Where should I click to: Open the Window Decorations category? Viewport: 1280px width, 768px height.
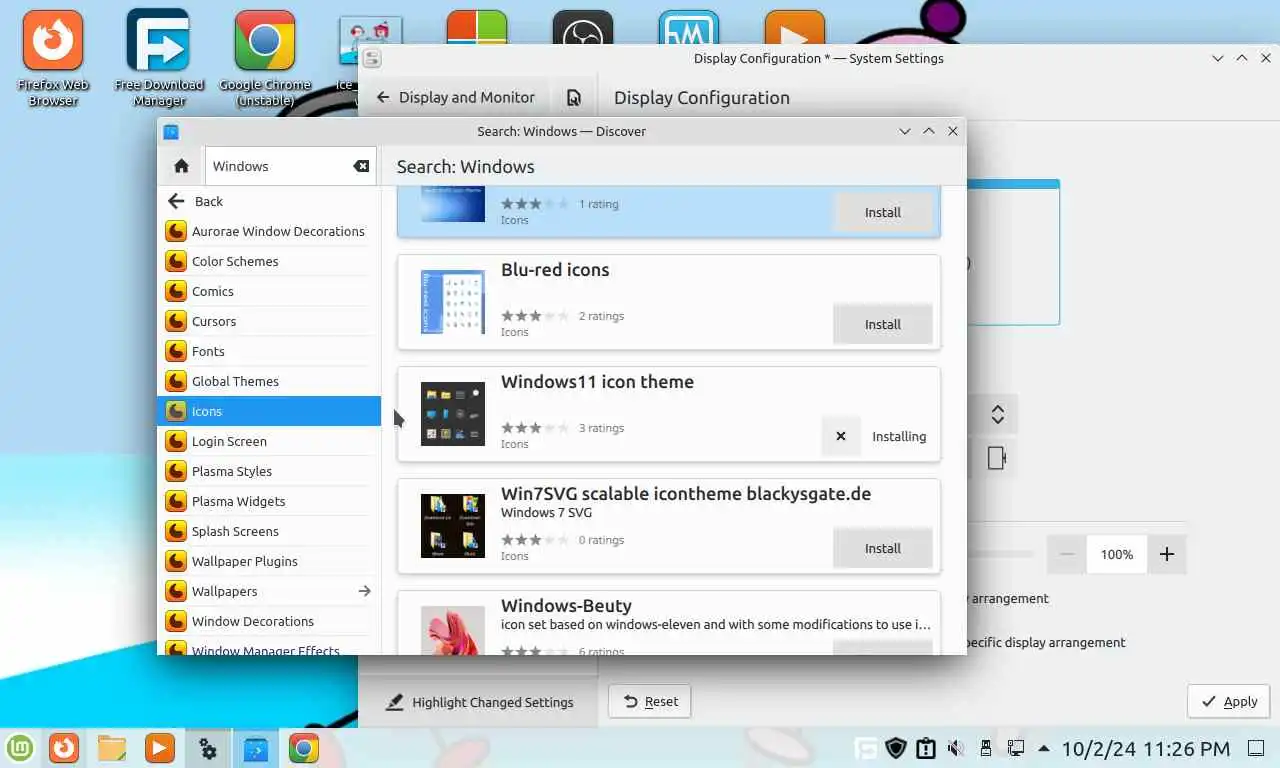pos(269,621)
